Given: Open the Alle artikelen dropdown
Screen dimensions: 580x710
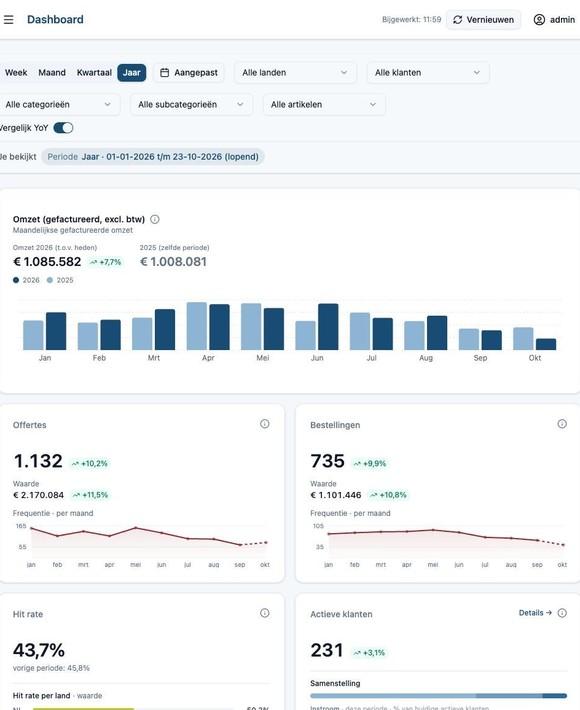Looking at the screenshot, I should coord(324,105).
